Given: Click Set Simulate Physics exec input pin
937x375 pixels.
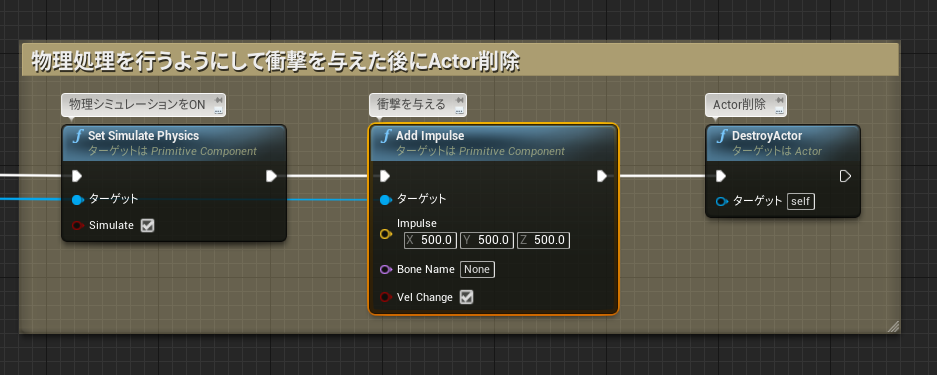Looking at the screenshot, I should pos(77,176).
